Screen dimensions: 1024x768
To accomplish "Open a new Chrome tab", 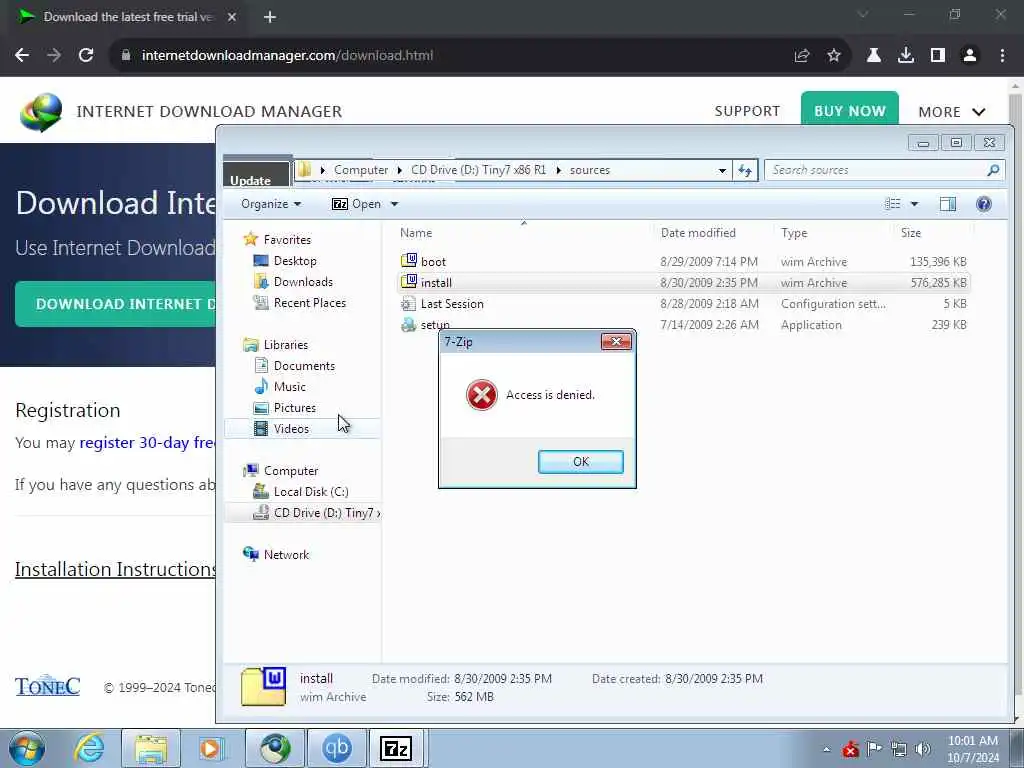I will coord(270,17).
